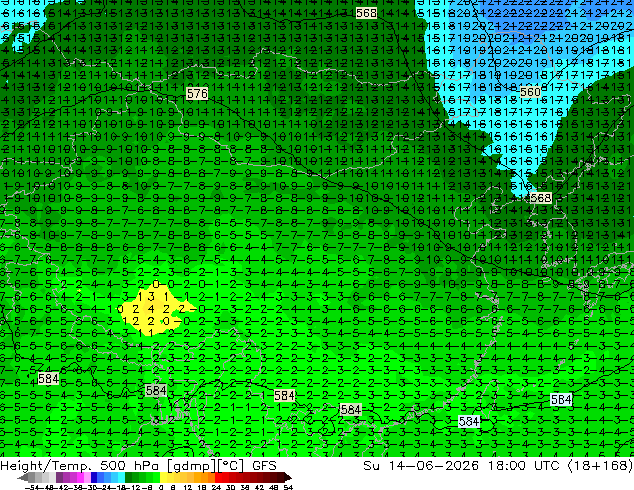The width and height of the screenshot is (634, 490).
Task: Click the 'GFS' model name
Action: pos(264,466)
